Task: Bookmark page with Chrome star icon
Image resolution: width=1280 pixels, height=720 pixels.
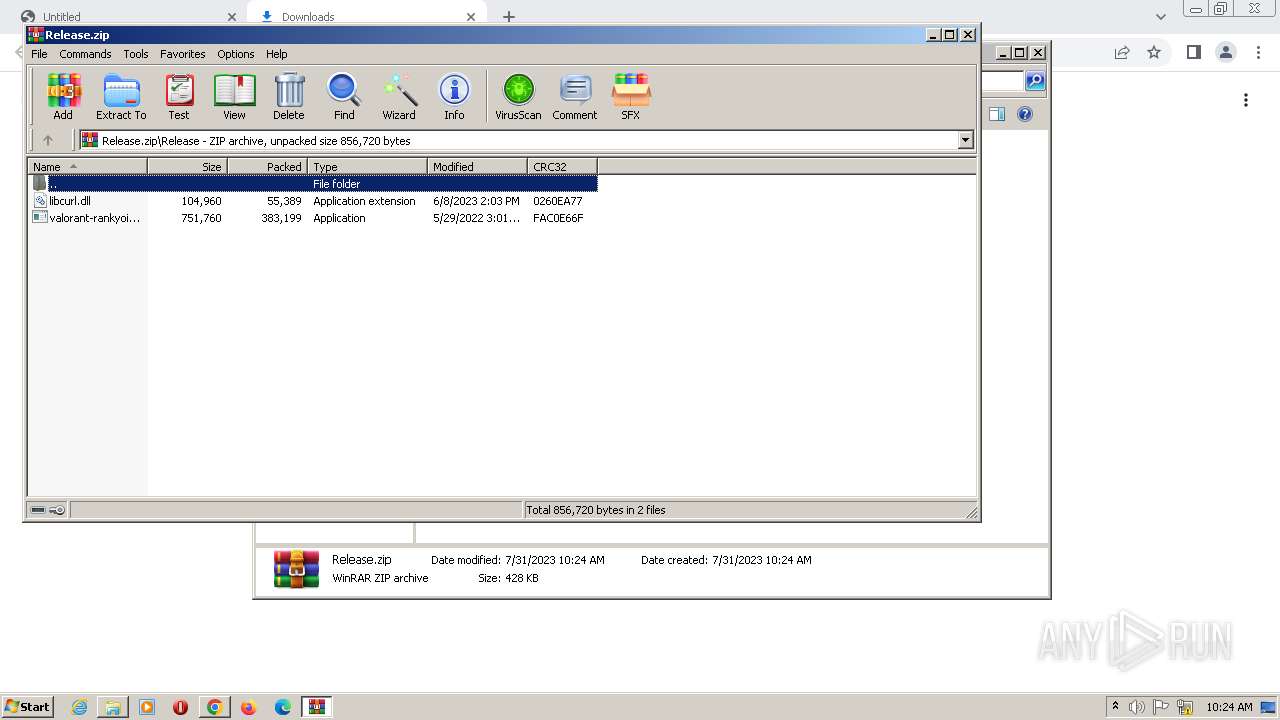Action: coord(1154,52)
